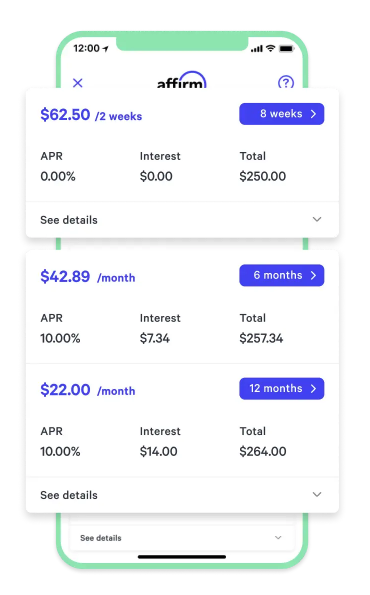Click the $42.89 /month price
Screen dimensions: 370x595
tap(88, 277)
